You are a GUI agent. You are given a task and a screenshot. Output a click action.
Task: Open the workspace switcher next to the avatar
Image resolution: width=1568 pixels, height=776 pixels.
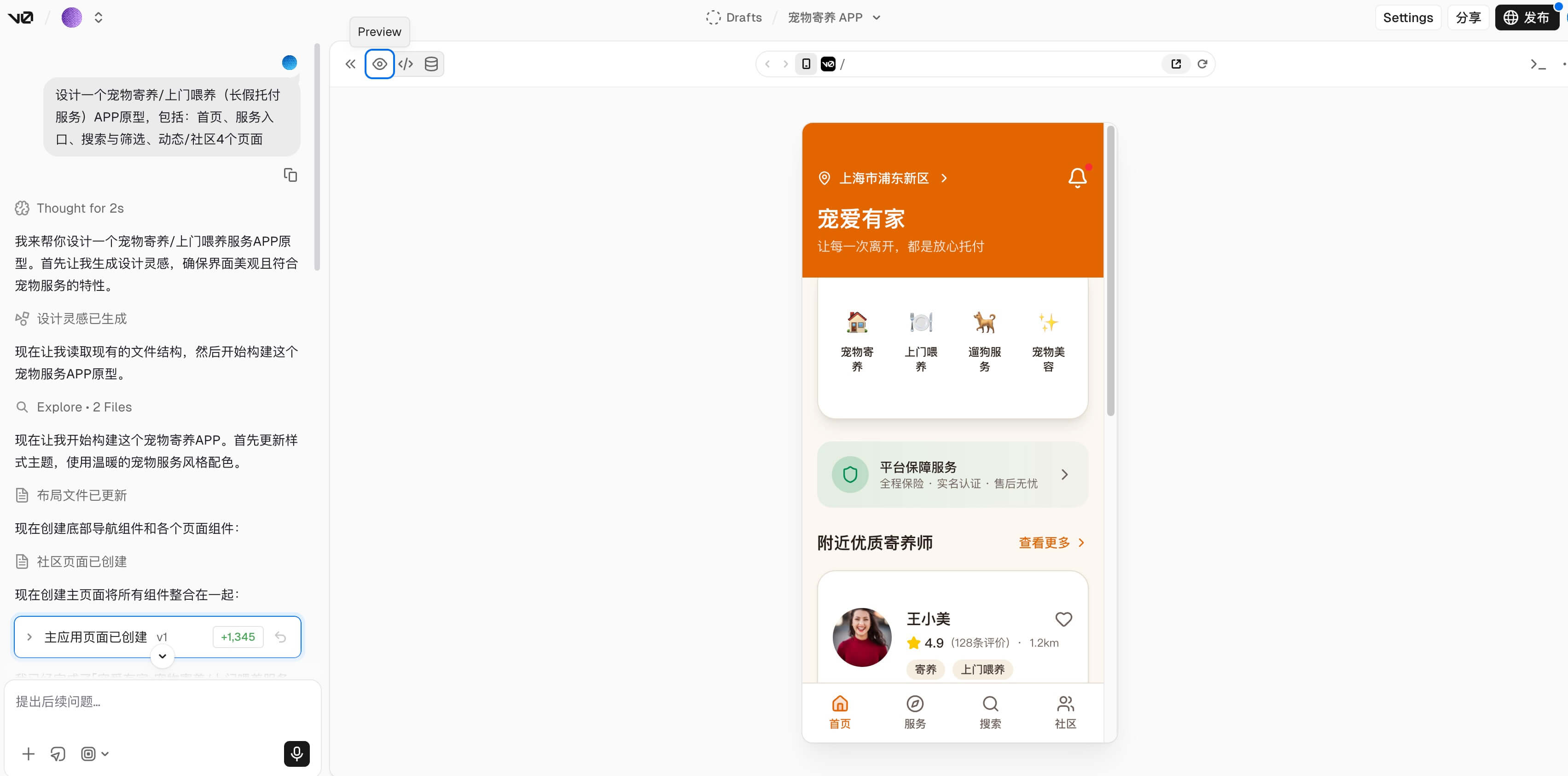(x=98, y=17)
